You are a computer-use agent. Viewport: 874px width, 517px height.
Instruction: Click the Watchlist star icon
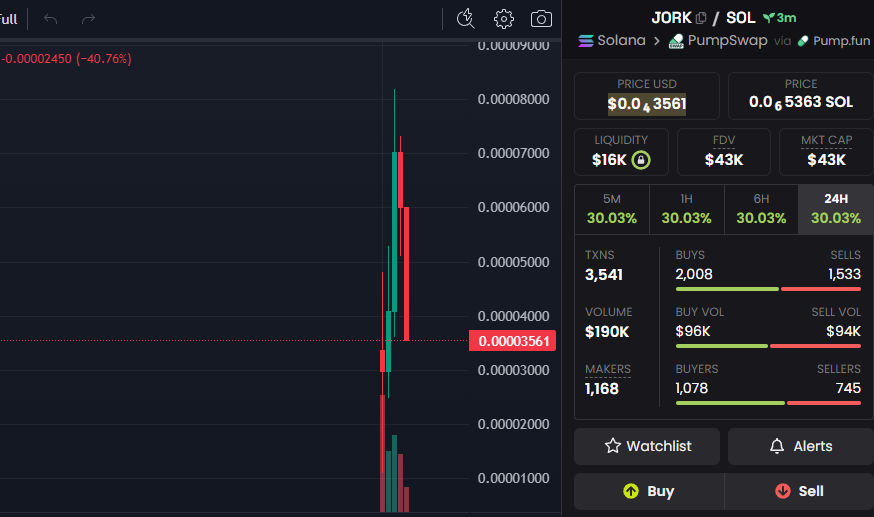pos(613,446)
